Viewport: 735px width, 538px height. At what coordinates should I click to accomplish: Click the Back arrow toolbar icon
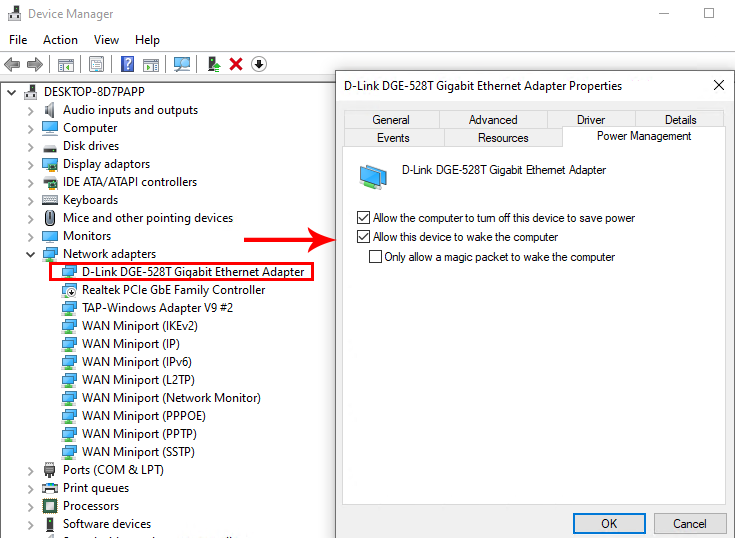click(x=12, y=64)
